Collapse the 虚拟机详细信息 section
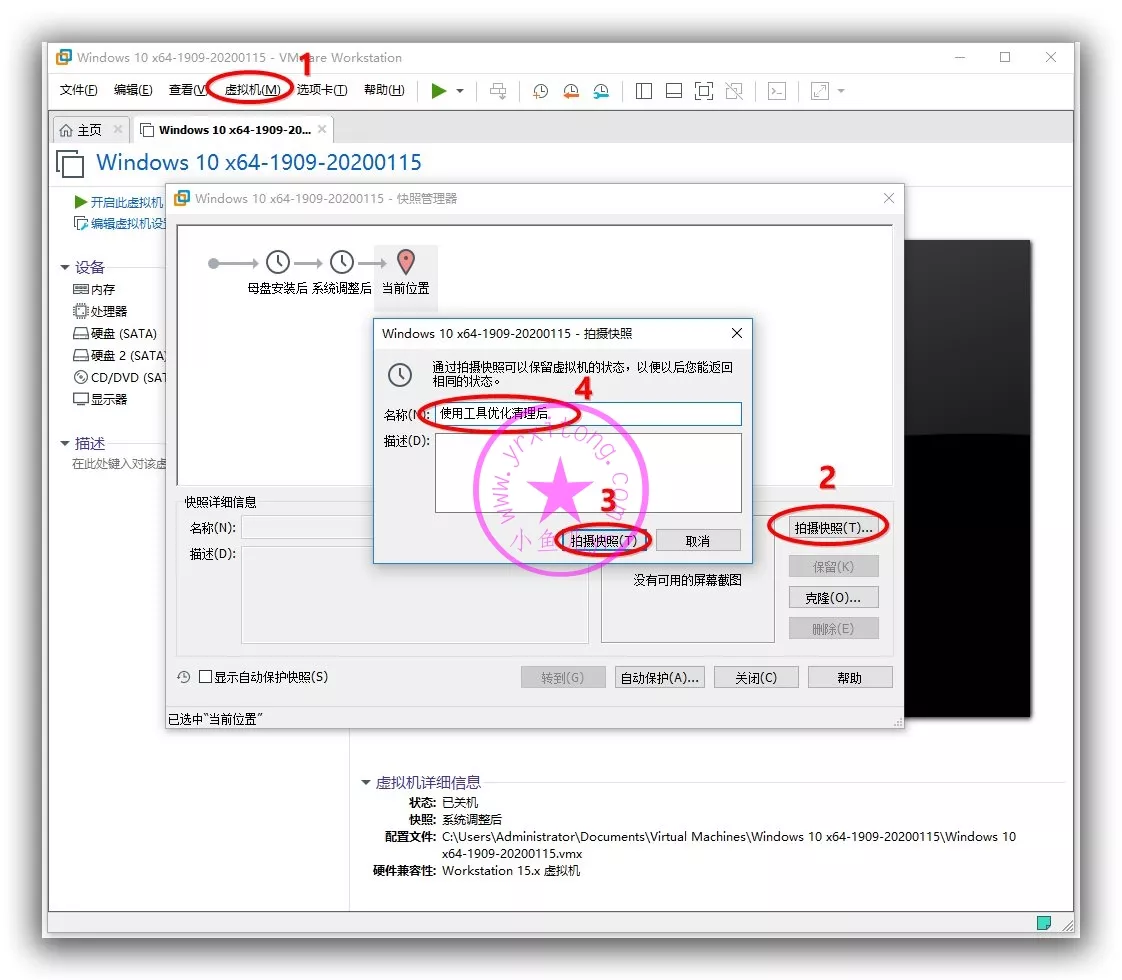1122x980 pixels. [x=366, y=783]
